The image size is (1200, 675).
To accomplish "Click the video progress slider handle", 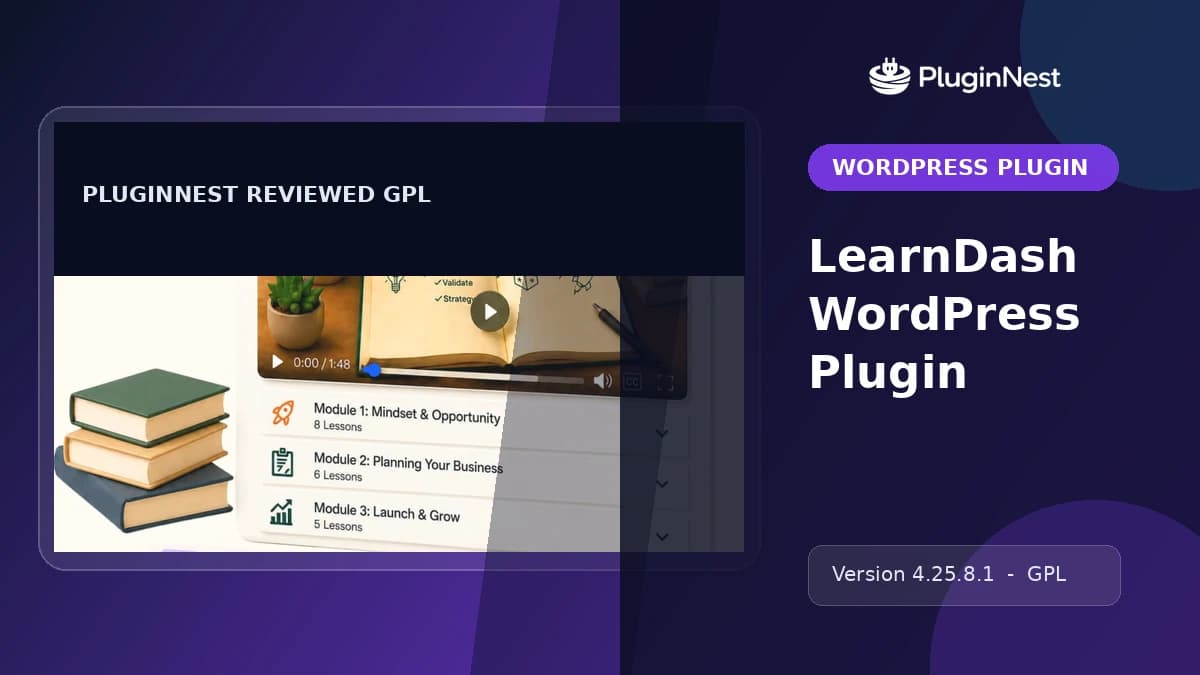I will pos(373,370).
